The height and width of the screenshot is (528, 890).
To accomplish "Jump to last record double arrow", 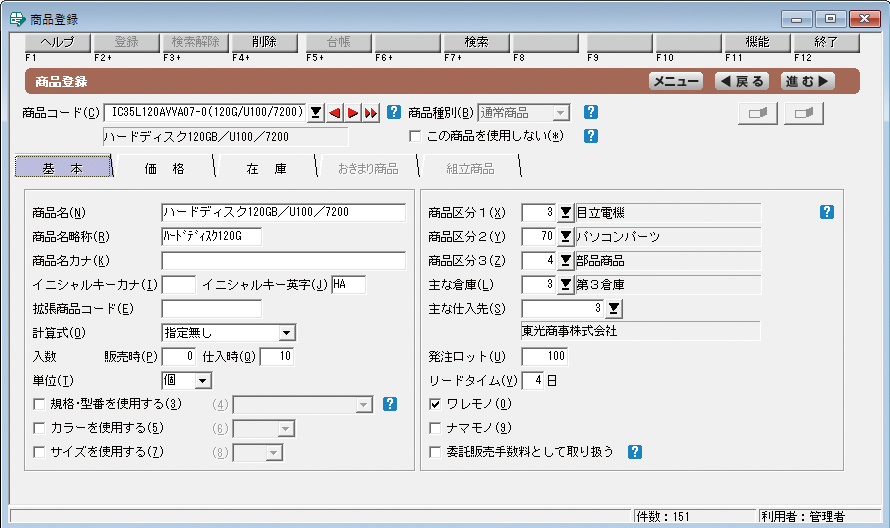I will (x=371, y=113).
